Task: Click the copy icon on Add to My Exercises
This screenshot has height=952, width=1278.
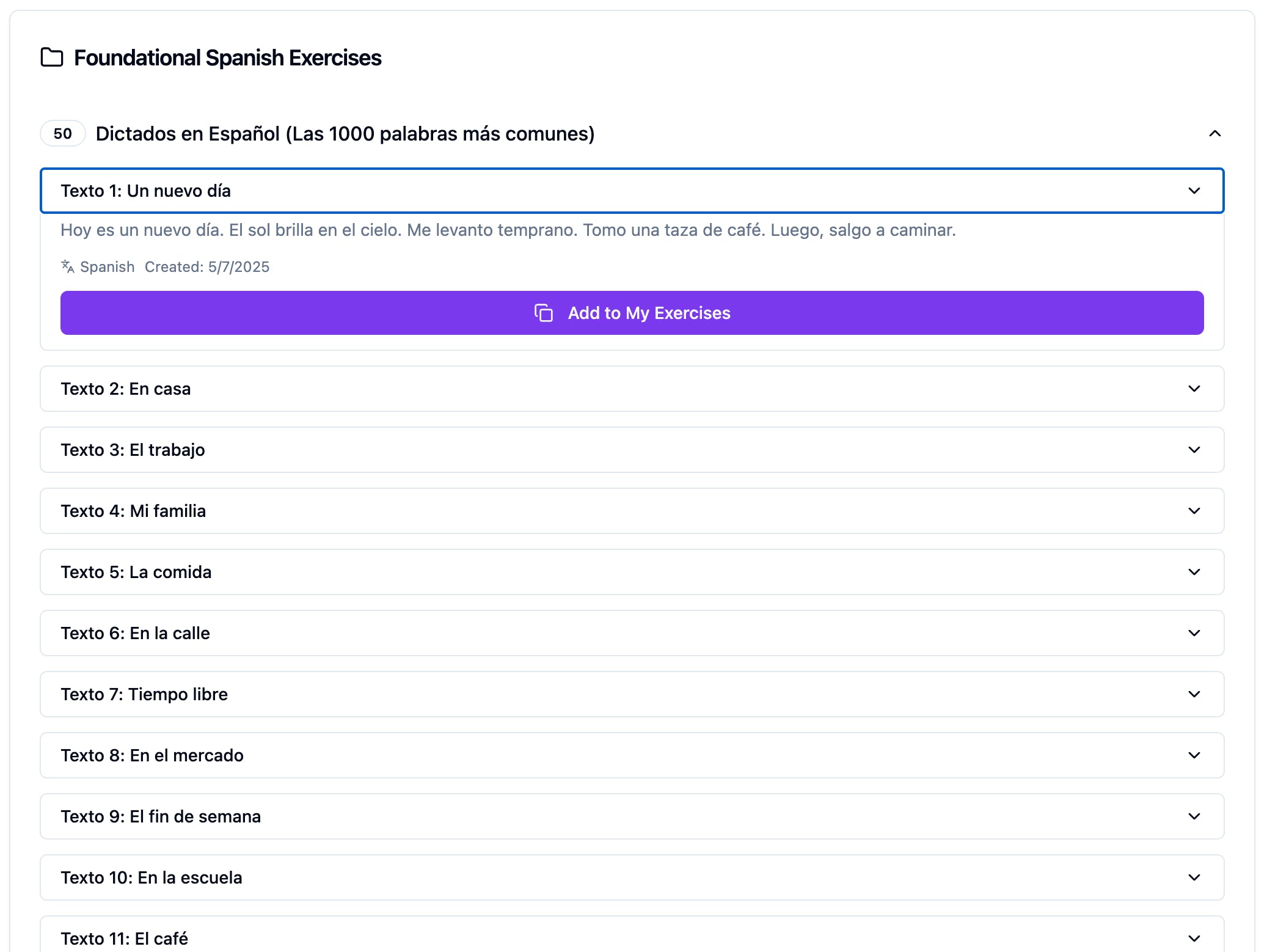Action: (x=543, y=313)
